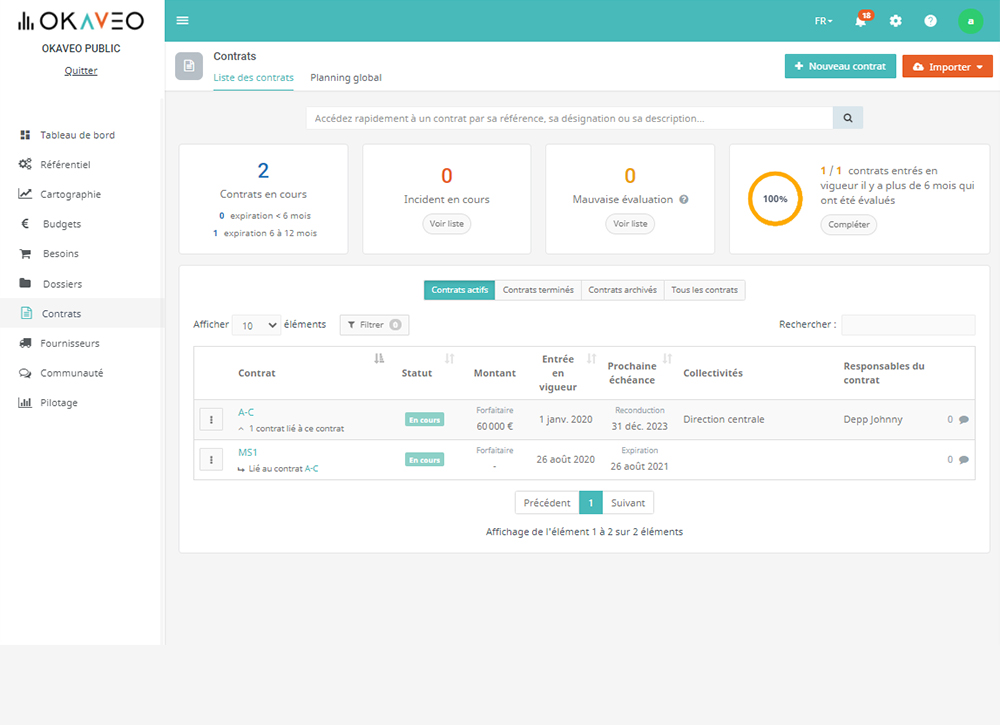
Task: Click the 26 août 2021 expiration date
Action: [x=639, y=467]
